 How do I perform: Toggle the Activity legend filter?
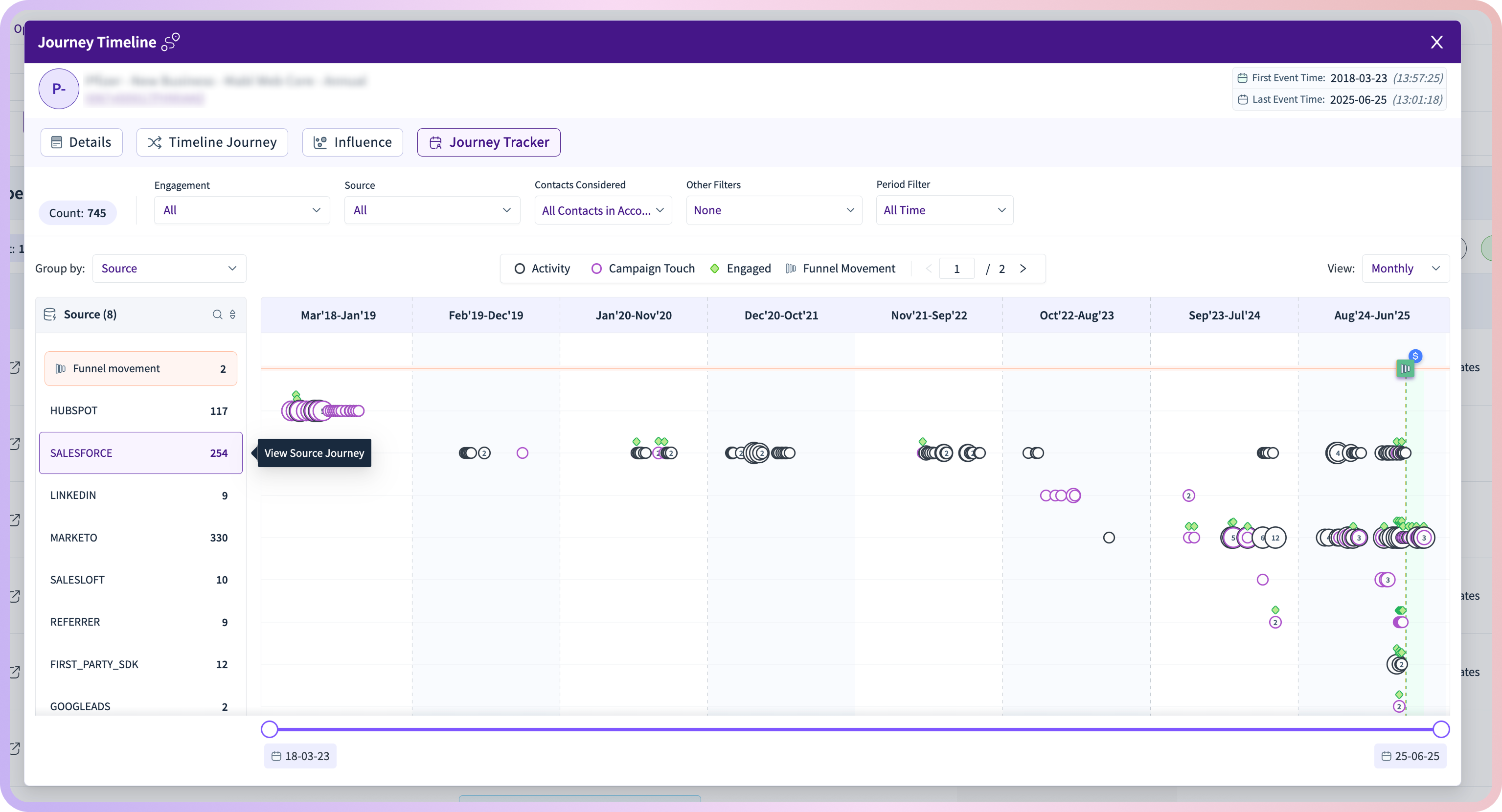click(x=542, y=268)
